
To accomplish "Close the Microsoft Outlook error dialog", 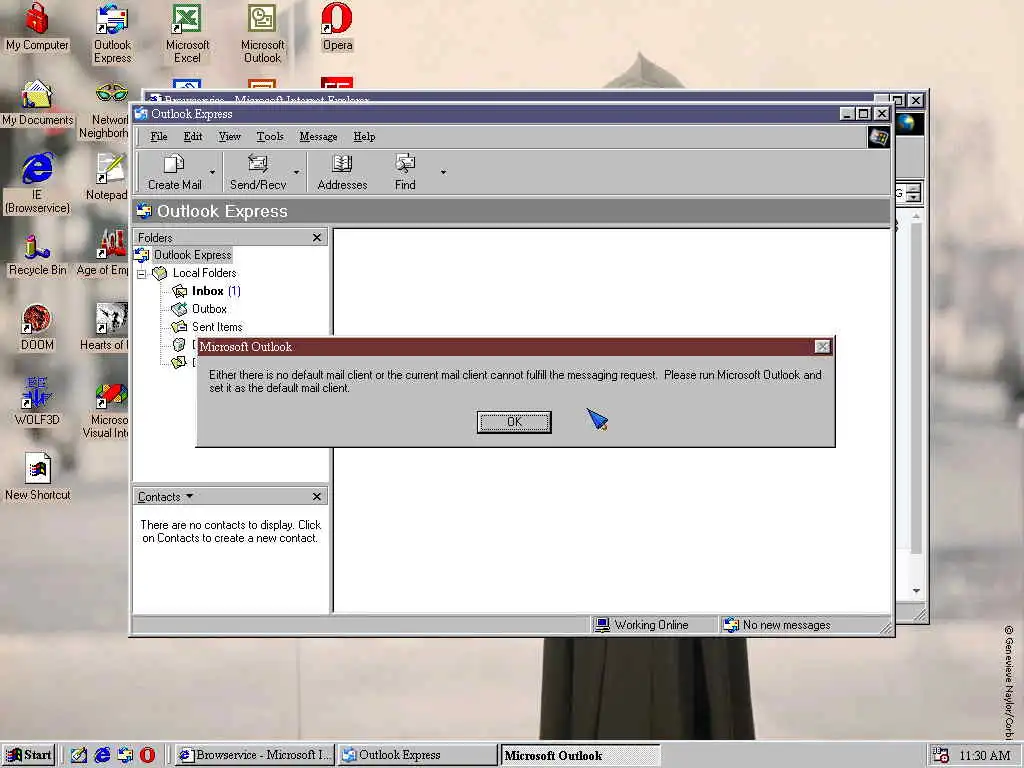I will click(x=822, y=347).
